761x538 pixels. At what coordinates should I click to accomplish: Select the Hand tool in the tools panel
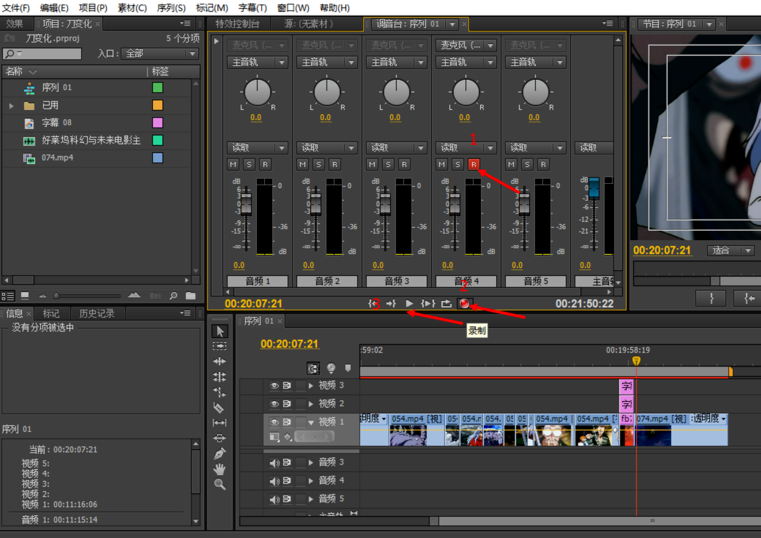[220, 469]
